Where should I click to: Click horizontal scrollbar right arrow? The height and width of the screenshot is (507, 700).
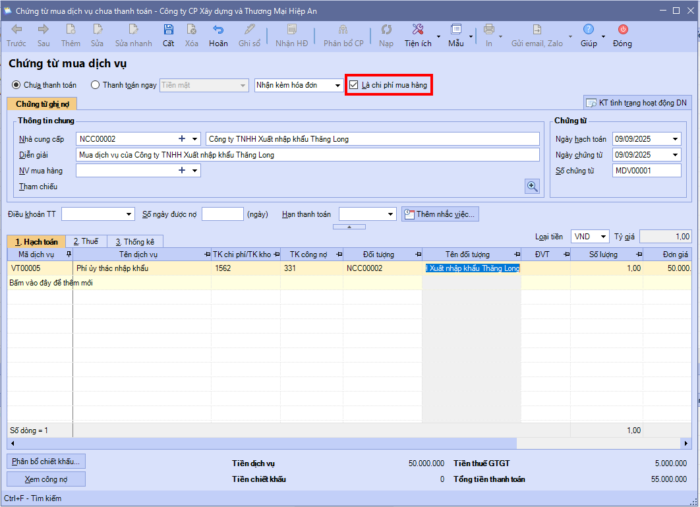686,443
